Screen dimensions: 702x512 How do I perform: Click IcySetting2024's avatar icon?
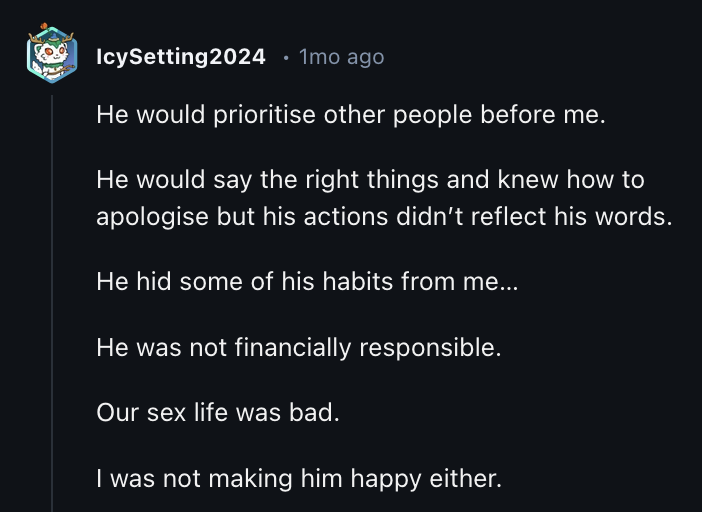coord(52,56)
